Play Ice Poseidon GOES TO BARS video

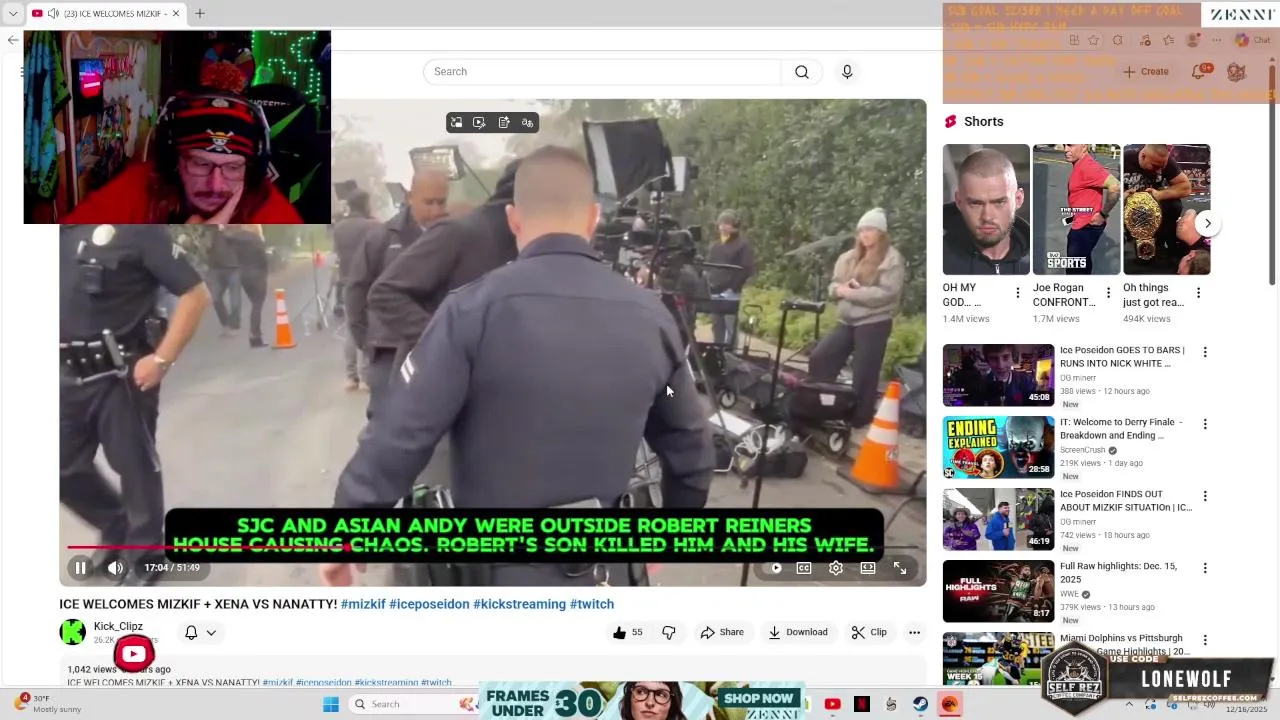pos(998,375)
